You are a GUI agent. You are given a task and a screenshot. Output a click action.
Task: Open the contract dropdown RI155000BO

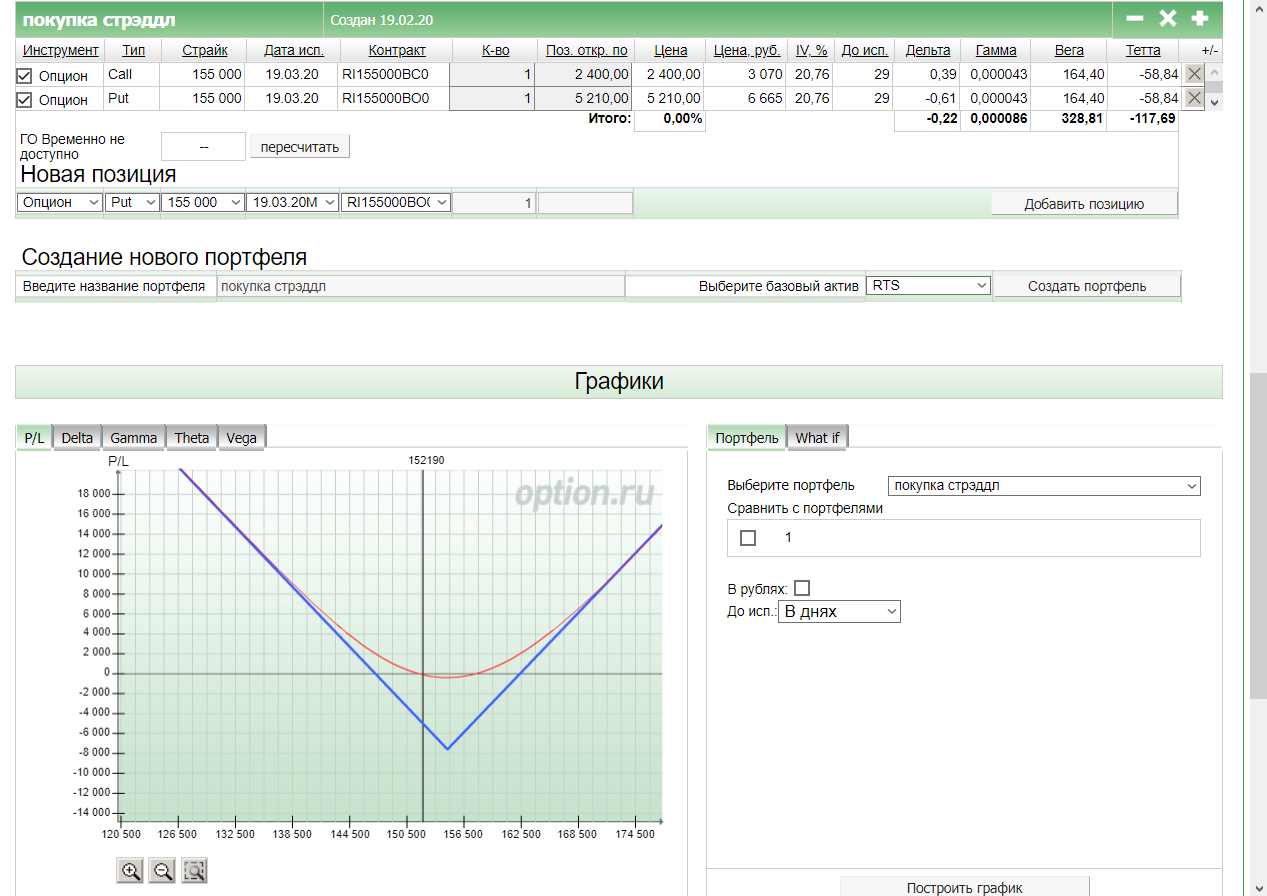tap(396, 202)
